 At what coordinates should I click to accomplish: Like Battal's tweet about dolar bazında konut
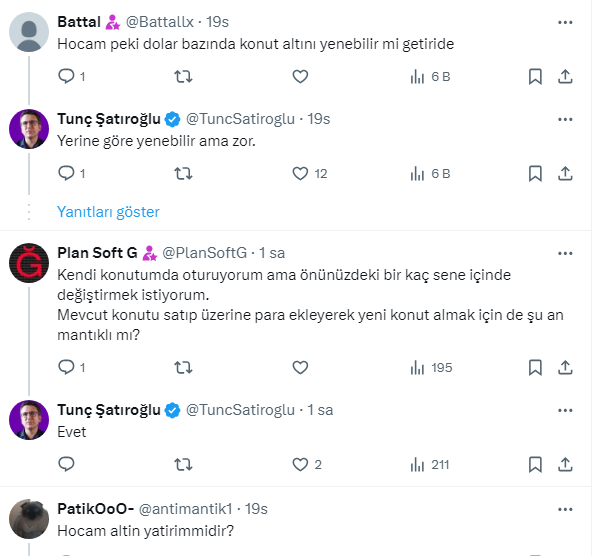(300, 76)
